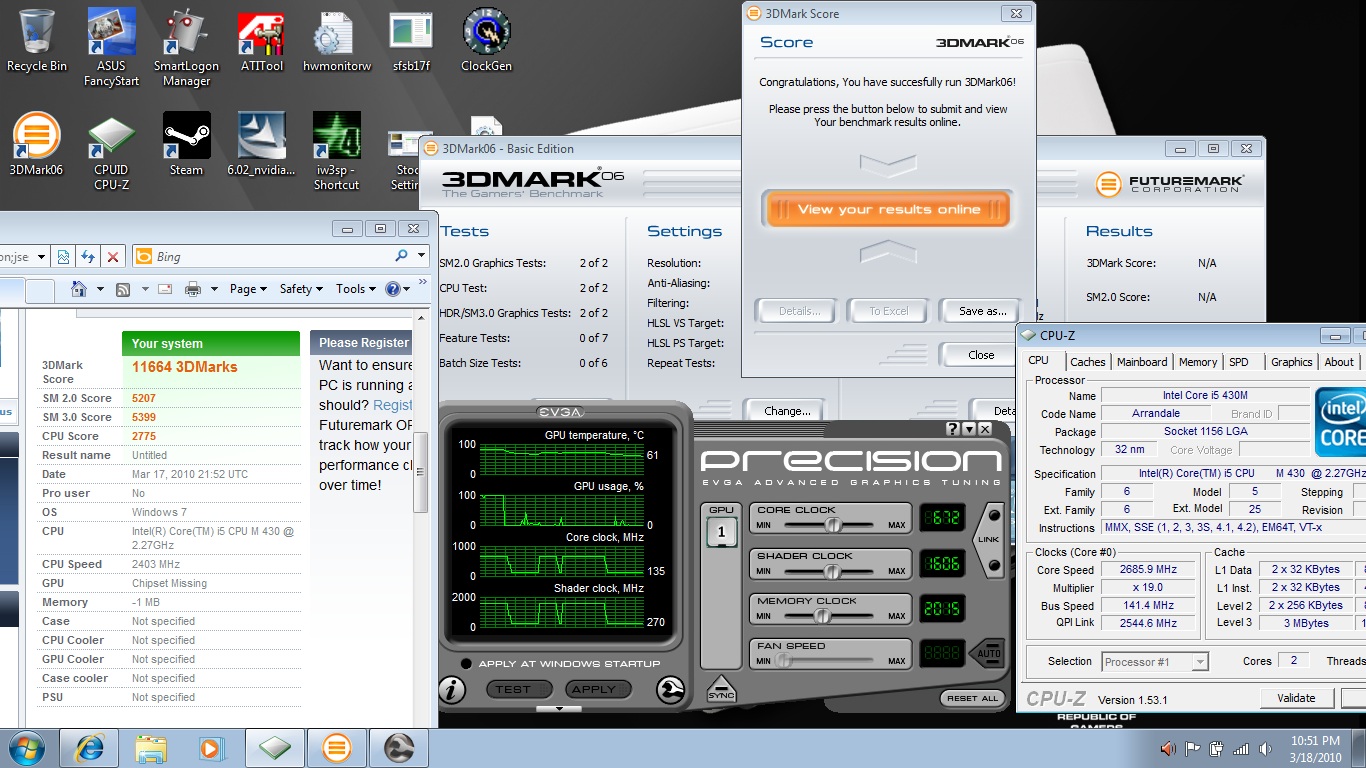
Task: Launch ClockGen desktop icon
Action: [x=486, y=41]
